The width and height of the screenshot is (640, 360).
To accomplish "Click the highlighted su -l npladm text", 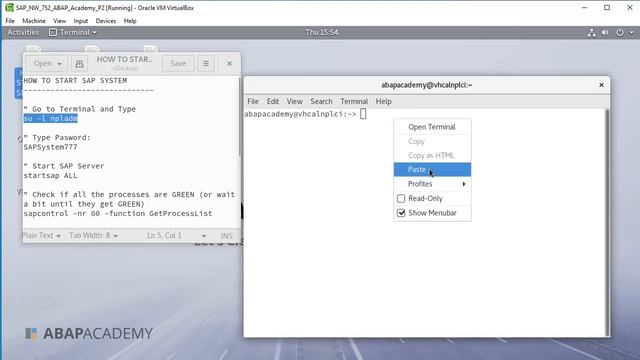I will (x=50, y=118).
